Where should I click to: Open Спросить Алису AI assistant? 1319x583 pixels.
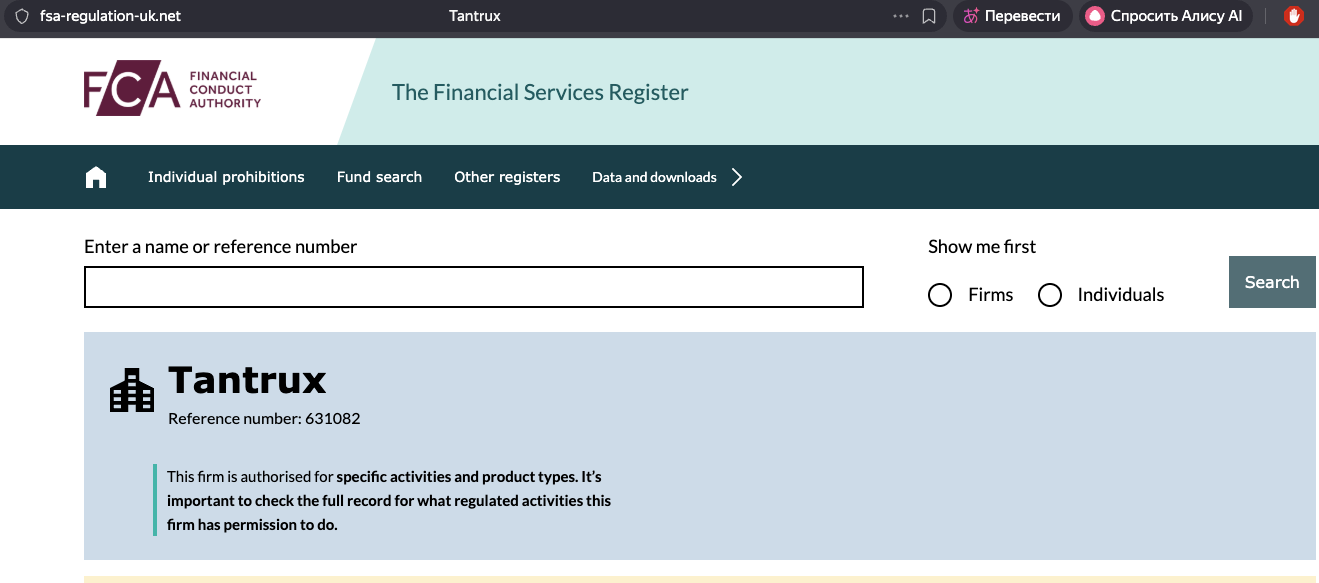[1165, 16]
